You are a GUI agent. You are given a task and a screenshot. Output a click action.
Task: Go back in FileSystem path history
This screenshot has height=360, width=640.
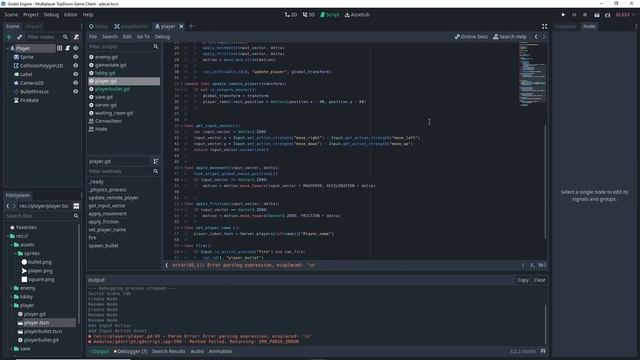pos(8,206)
